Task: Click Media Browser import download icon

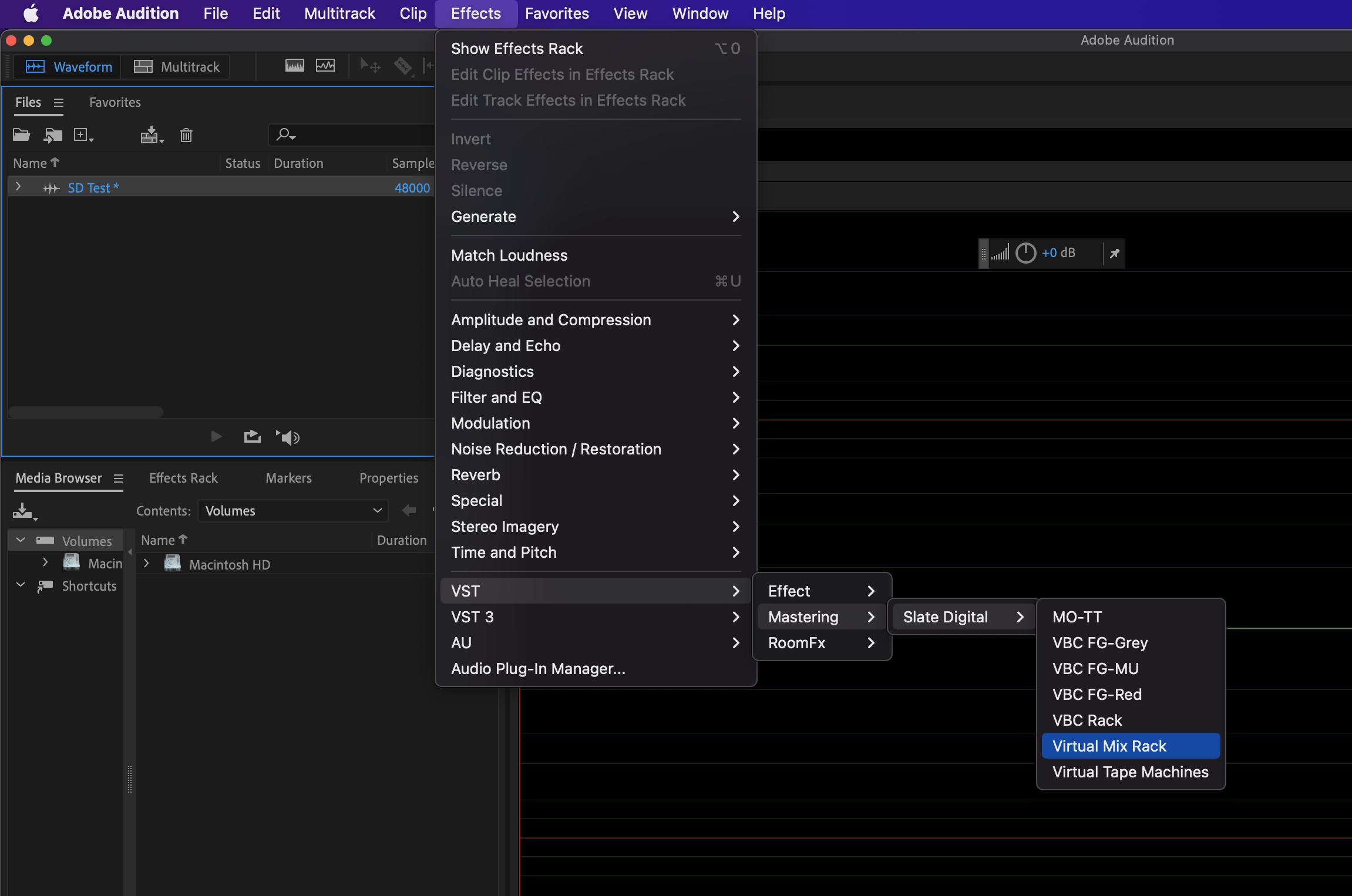Action: click(x=25, y=511)
